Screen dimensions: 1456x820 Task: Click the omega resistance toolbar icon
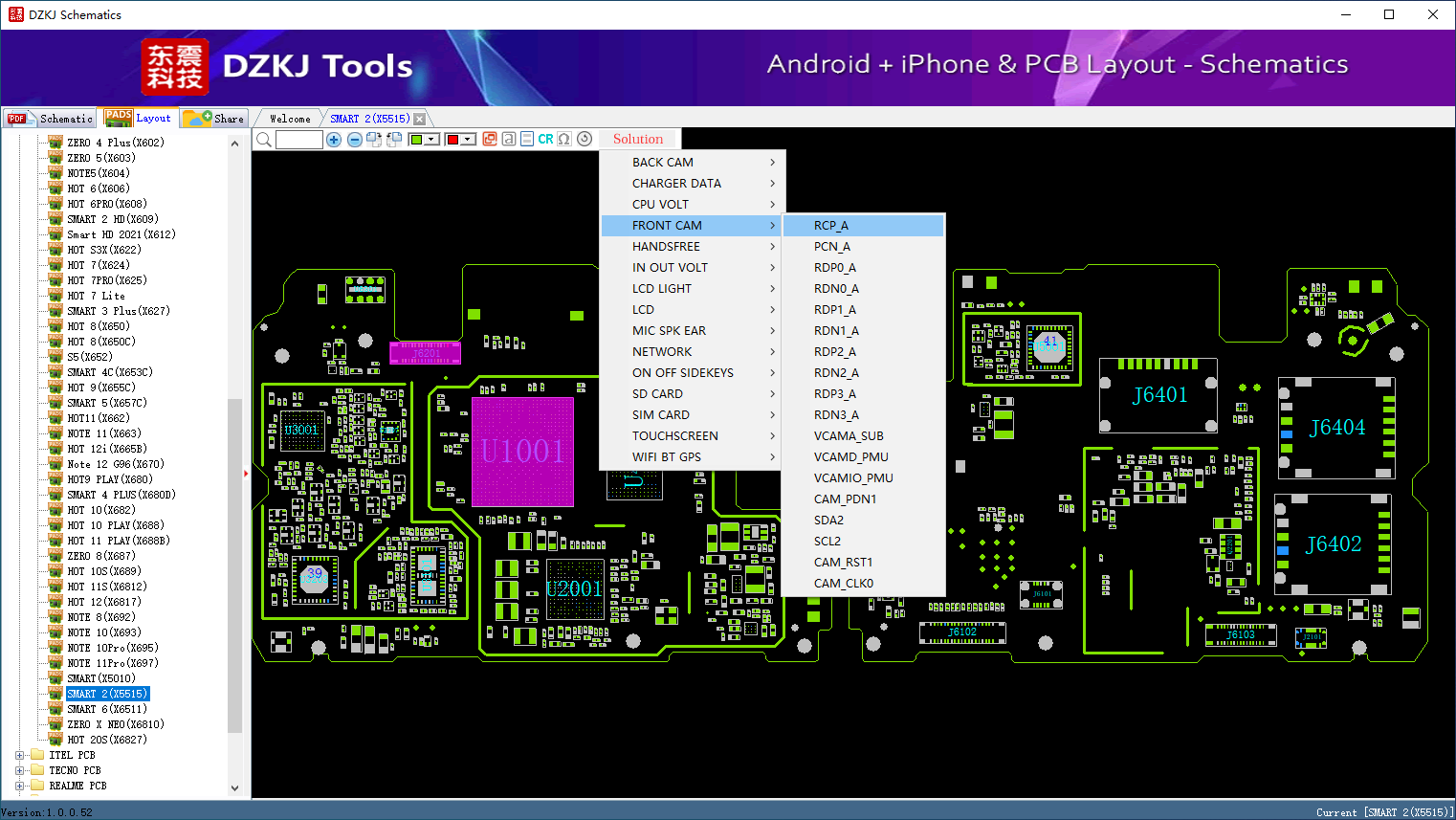pyautogui.click(x=564, y=139)
